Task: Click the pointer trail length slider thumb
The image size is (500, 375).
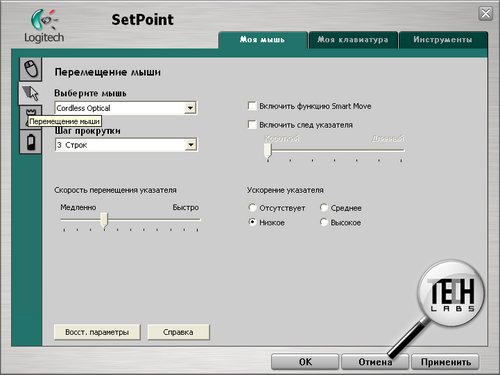Action: (268, 151)
